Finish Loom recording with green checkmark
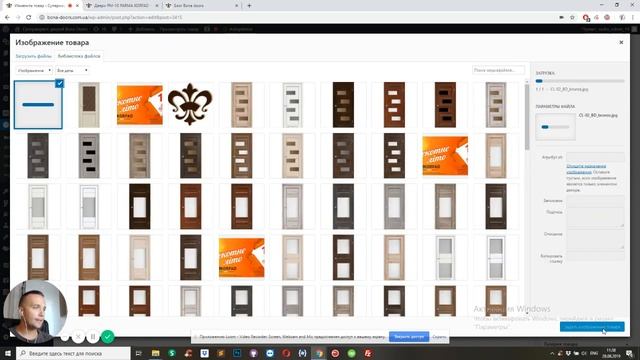The image size is (640, 360). pos(107,337)
